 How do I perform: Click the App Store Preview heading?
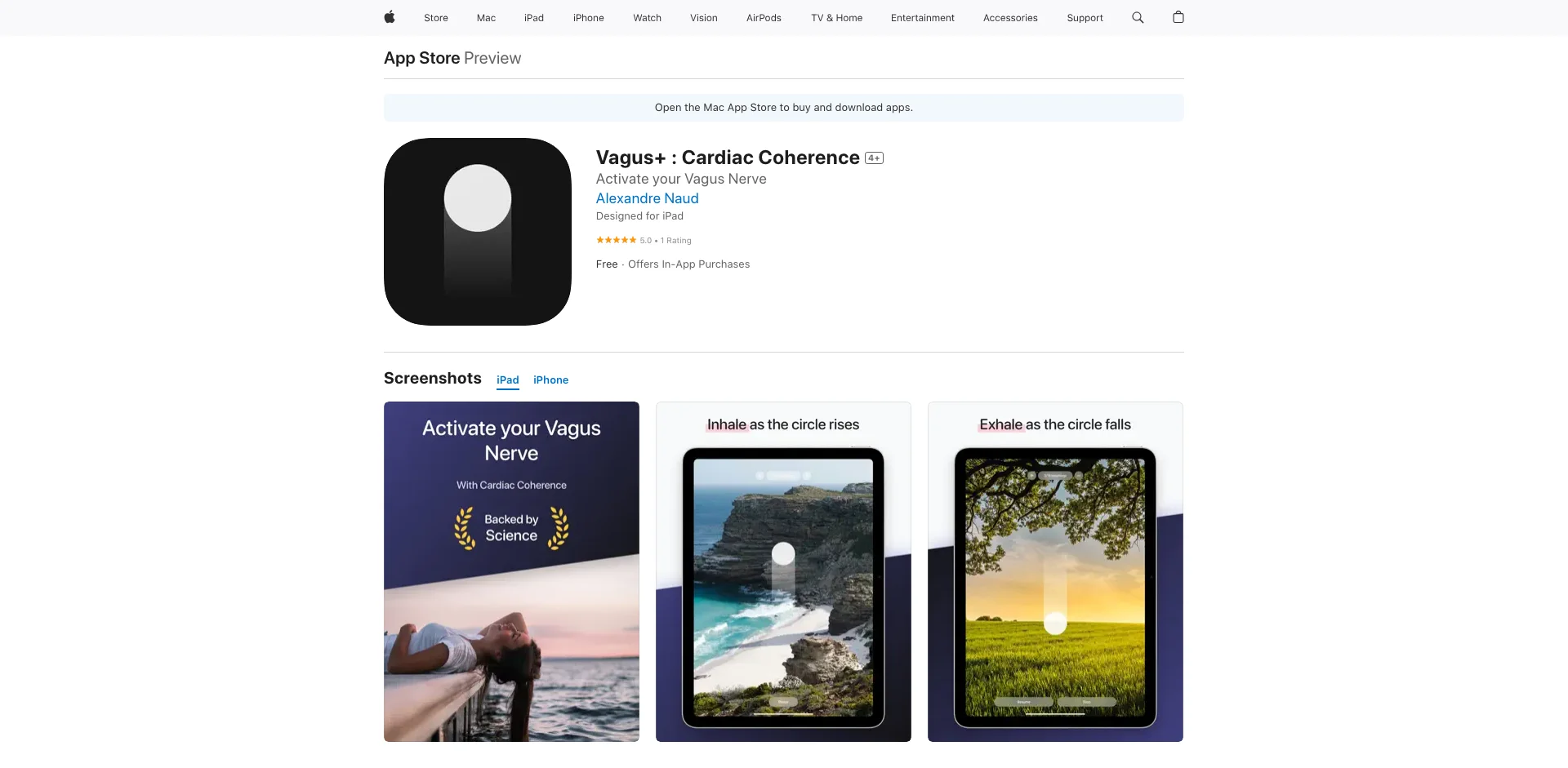[452, 58]
